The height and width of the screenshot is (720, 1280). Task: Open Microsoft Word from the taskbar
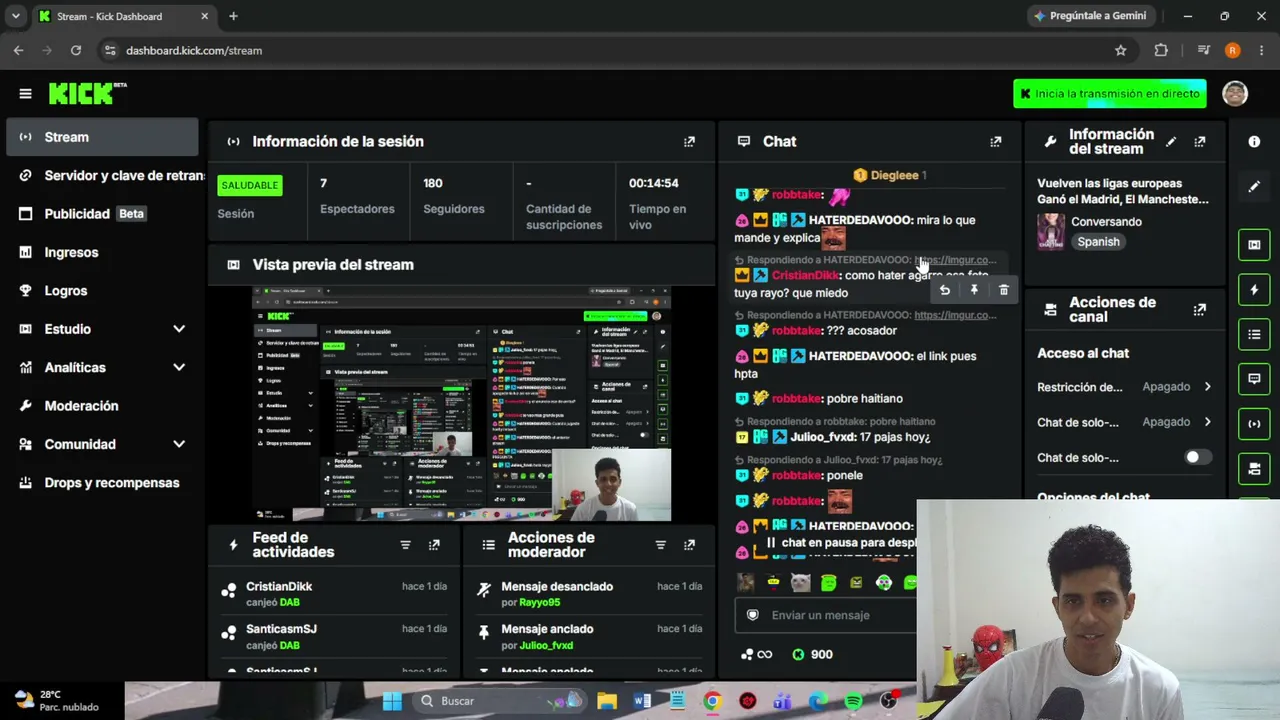point(642,701)
